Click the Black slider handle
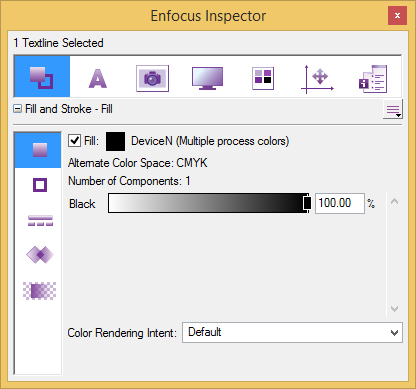 (307, 203)
